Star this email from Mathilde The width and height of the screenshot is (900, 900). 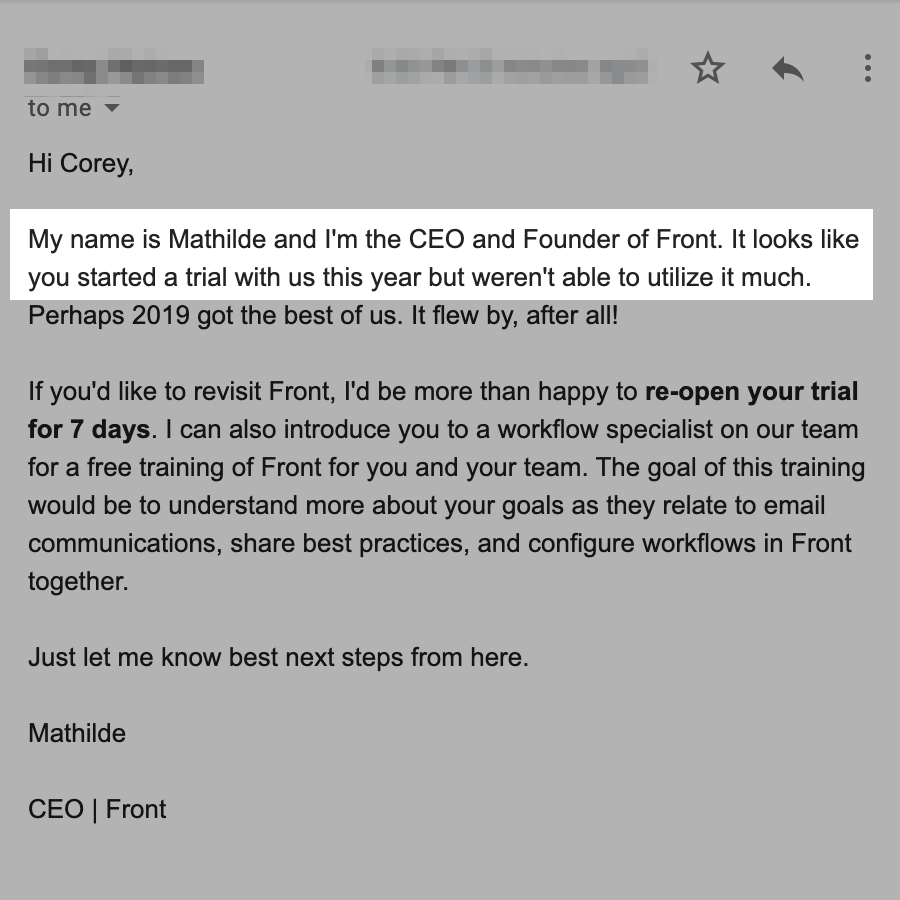(708, 69)
